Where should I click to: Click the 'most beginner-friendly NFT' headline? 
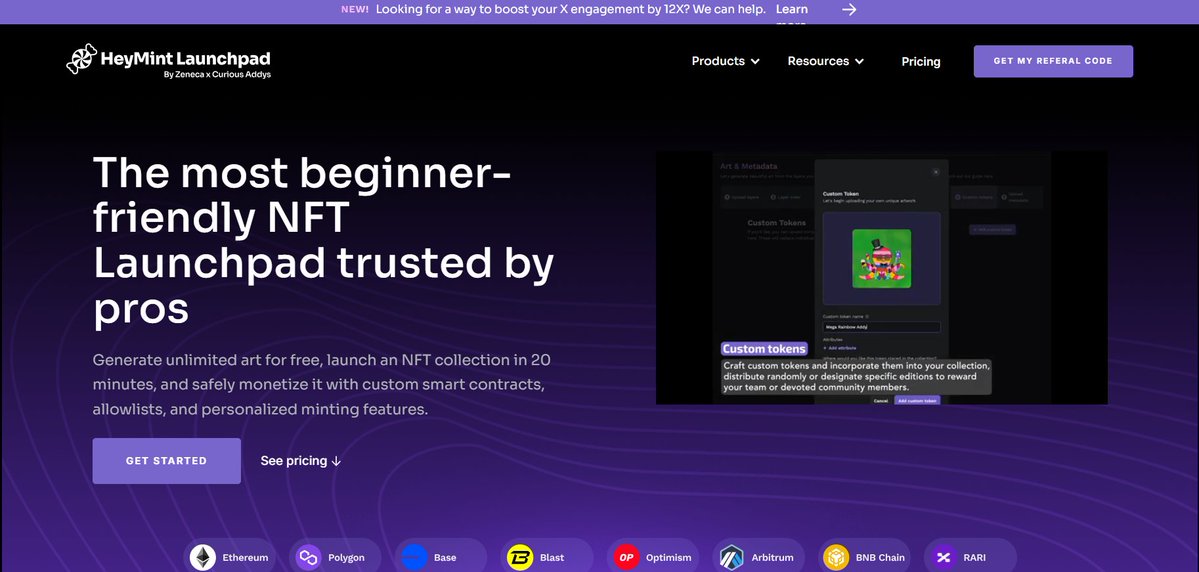click(323, 240)
